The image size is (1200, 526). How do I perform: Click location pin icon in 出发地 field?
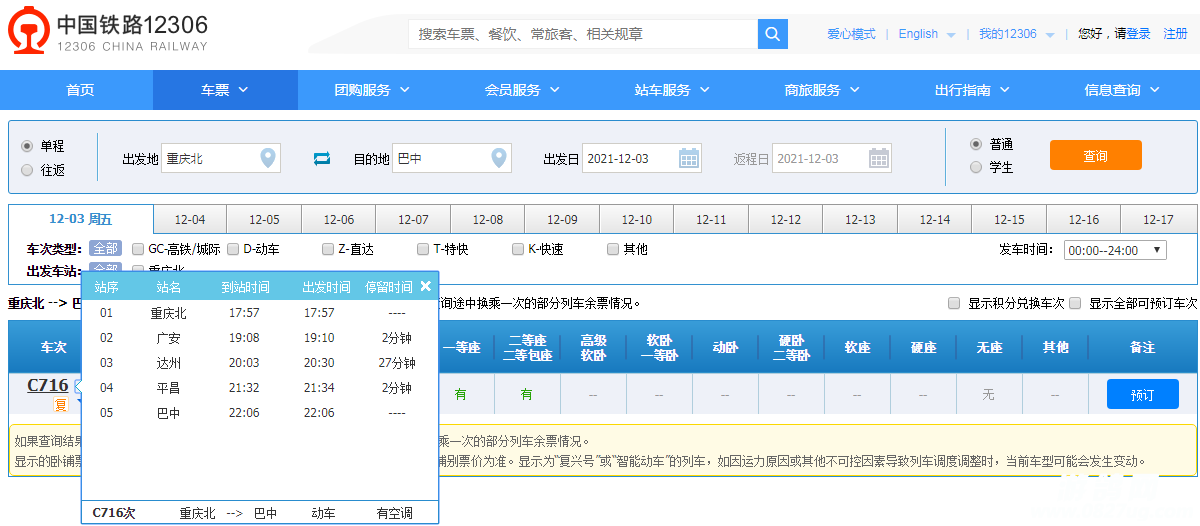coord(267,158)
